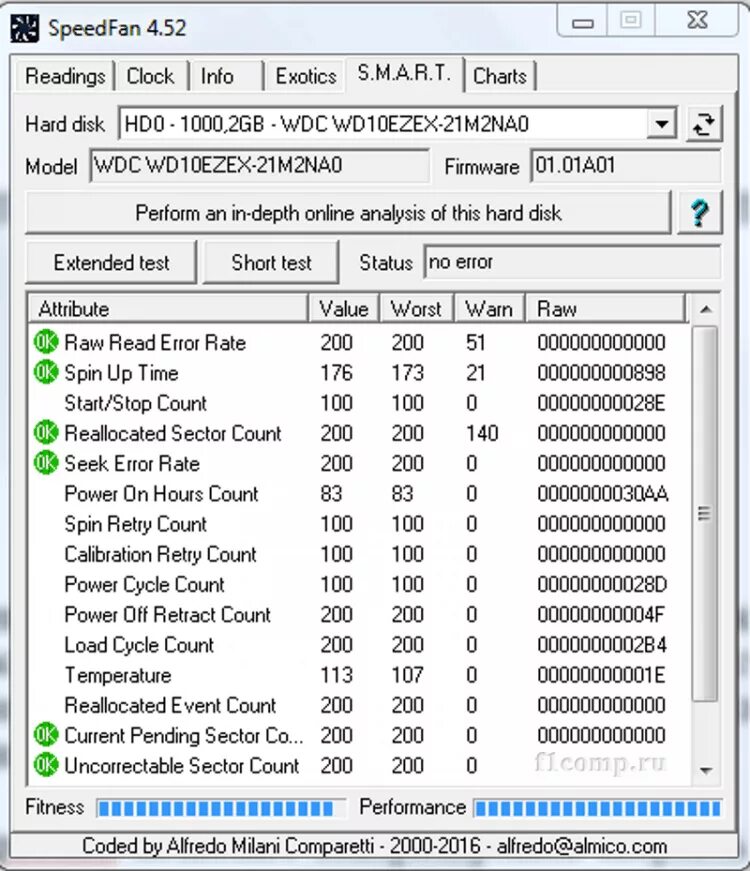Click OK icon beside Reallocated Sector Count
Screen dimensions: 750x871
46,433
